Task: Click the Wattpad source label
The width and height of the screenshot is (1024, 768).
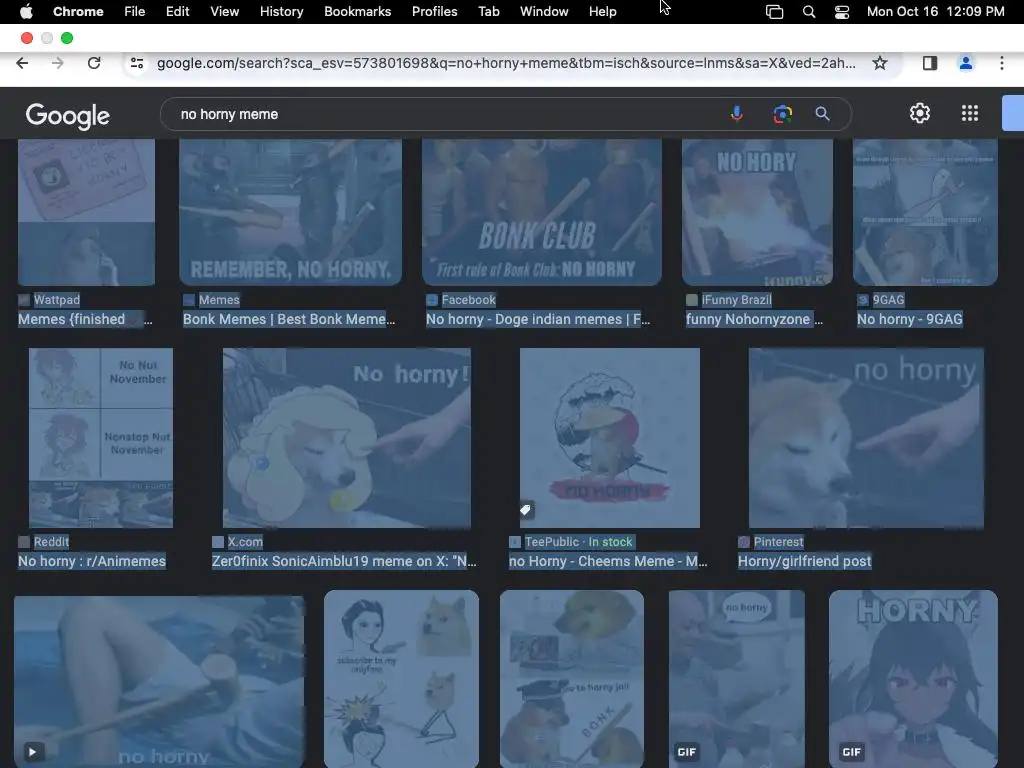Action: [57, 300]
